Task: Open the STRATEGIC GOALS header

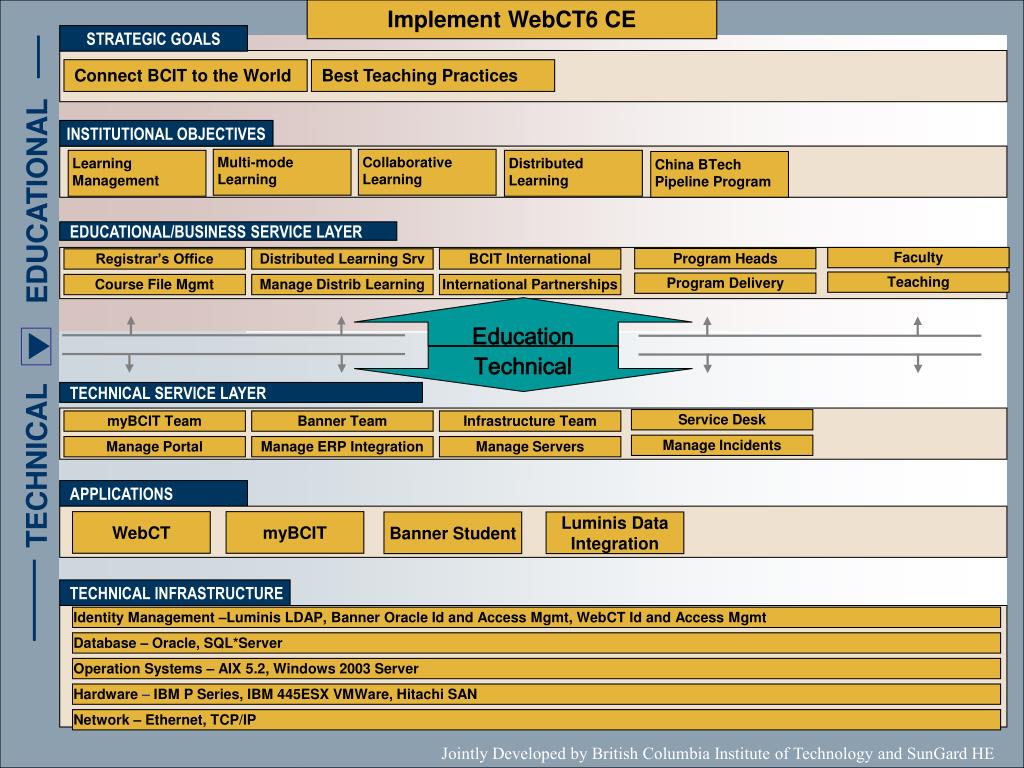Action: point(153,39)
